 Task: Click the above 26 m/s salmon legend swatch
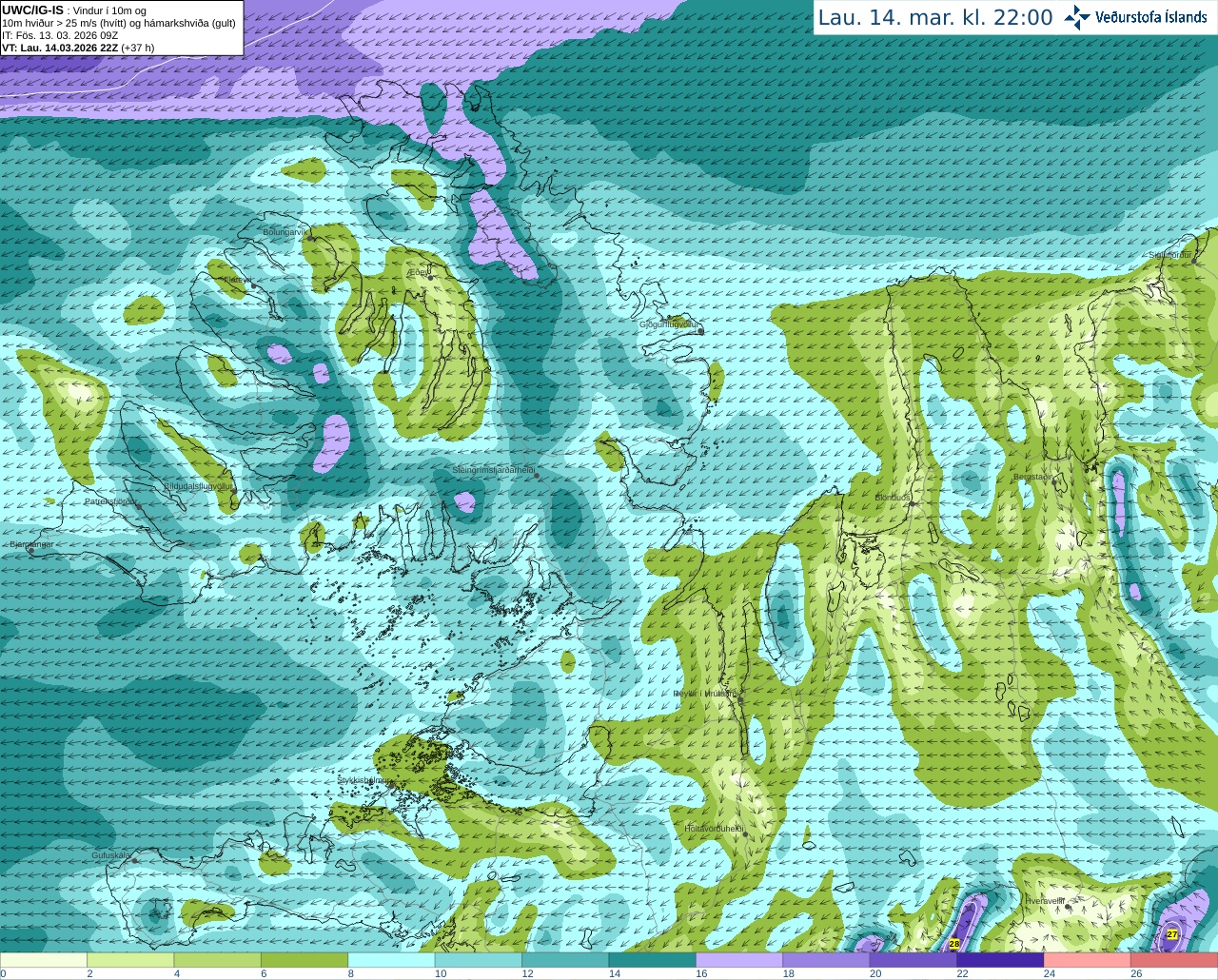pyautogui.click(x=1174, y=960)
